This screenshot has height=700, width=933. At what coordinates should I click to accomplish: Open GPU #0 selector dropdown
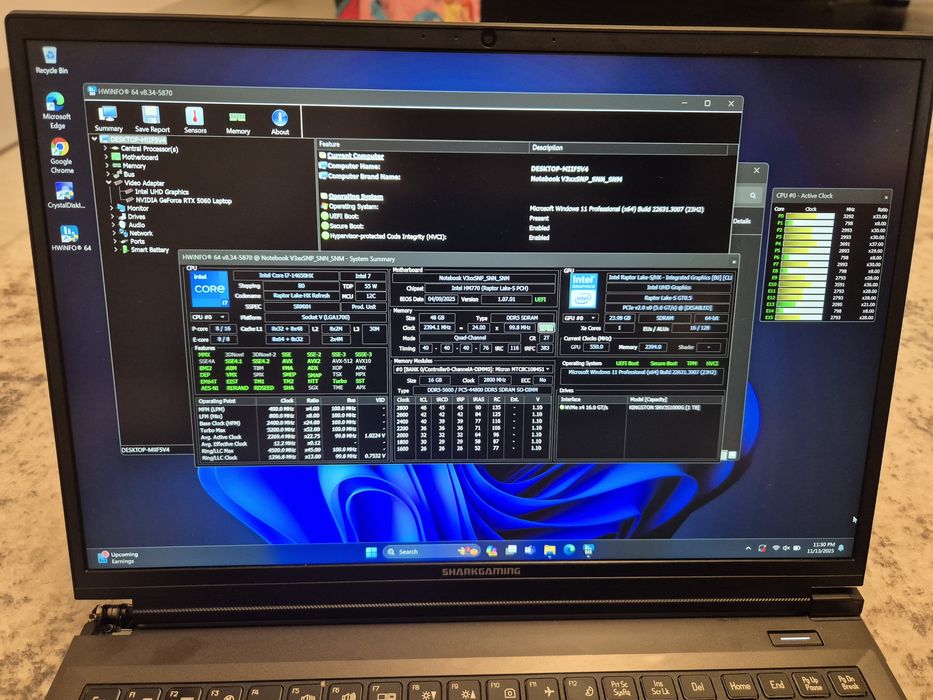pos(580,318)
